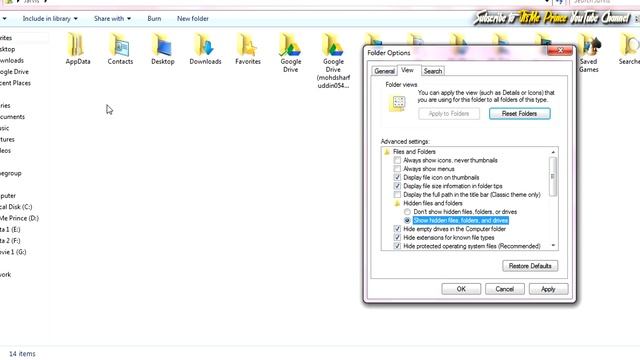Click the Advanced settings scrollbar thumb
640x360 pixels.
point(553,177)
